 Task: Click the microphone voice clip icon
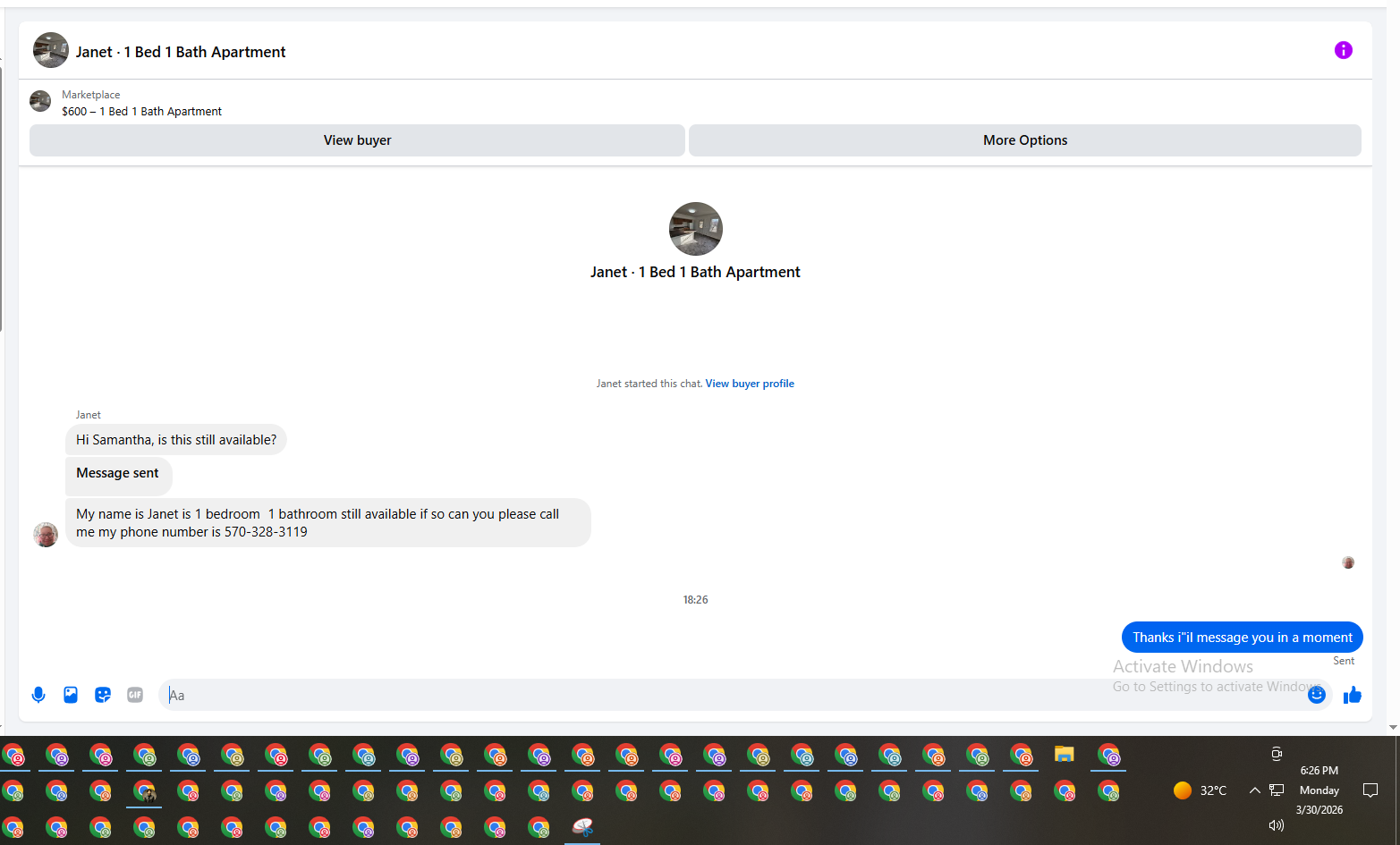[x=38, y=695]
